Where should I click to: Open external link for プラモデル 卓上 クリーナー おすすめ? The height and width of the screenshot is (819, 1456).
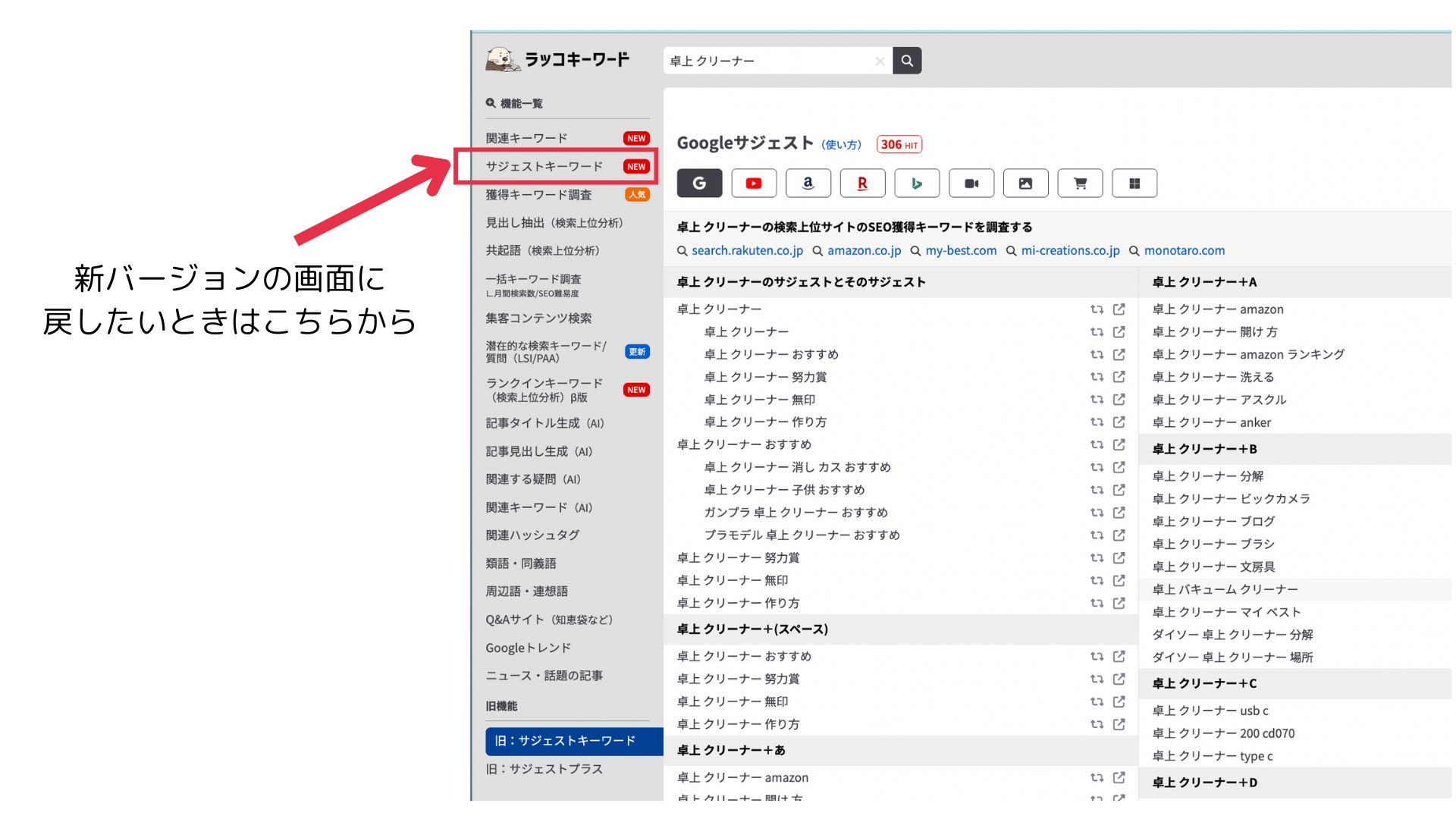(1119, 535)
